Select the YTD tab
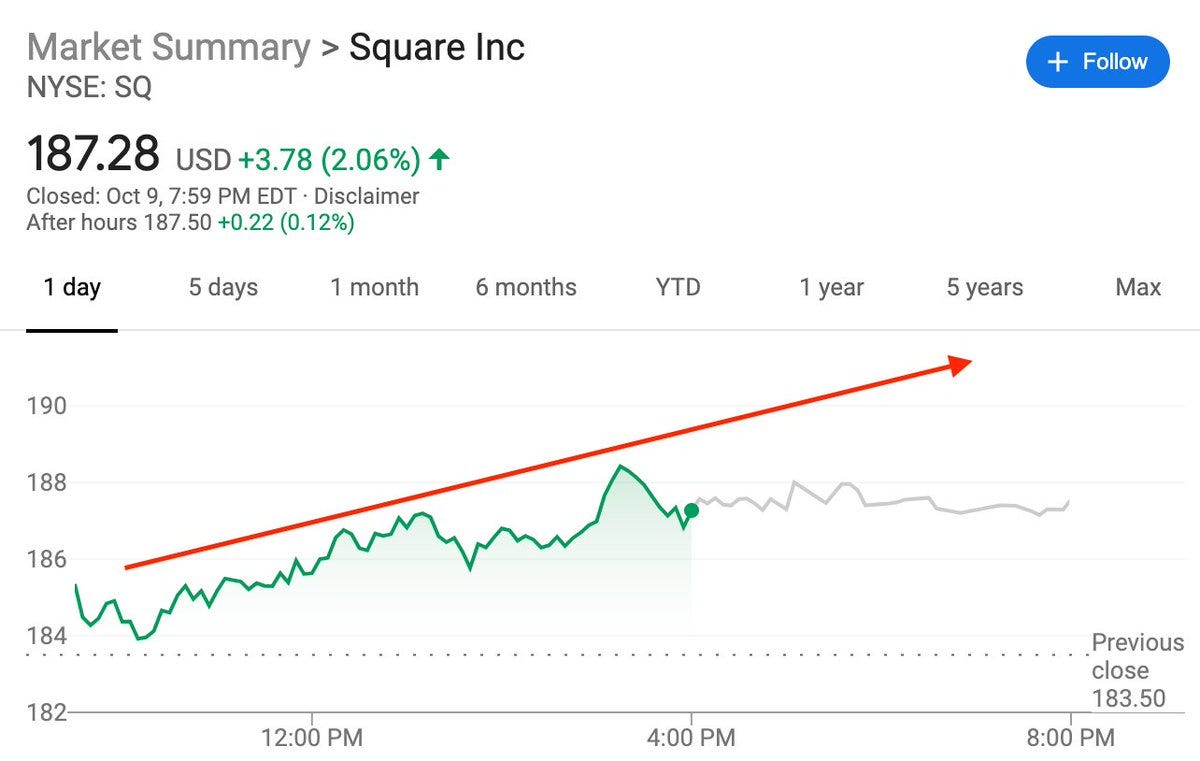The image size is (1200, 761). pos(678,288)
